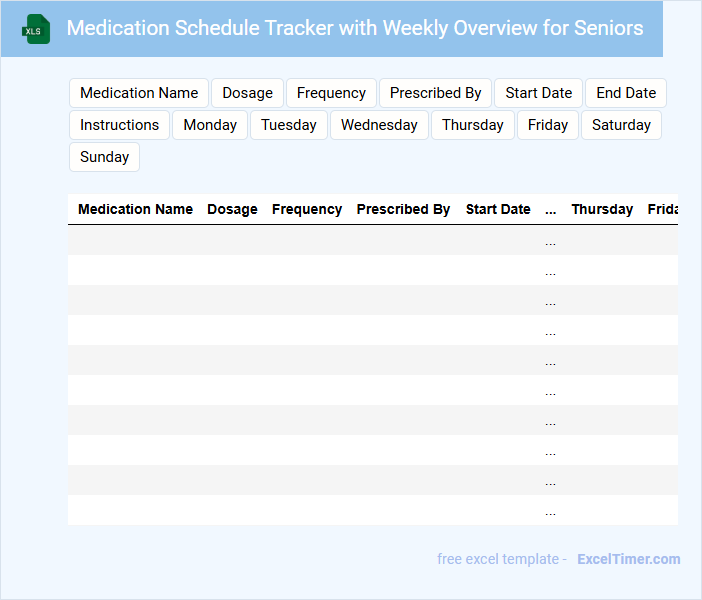Click the Medication Name column header
The image size is (702, 600).
coord(135,209)
